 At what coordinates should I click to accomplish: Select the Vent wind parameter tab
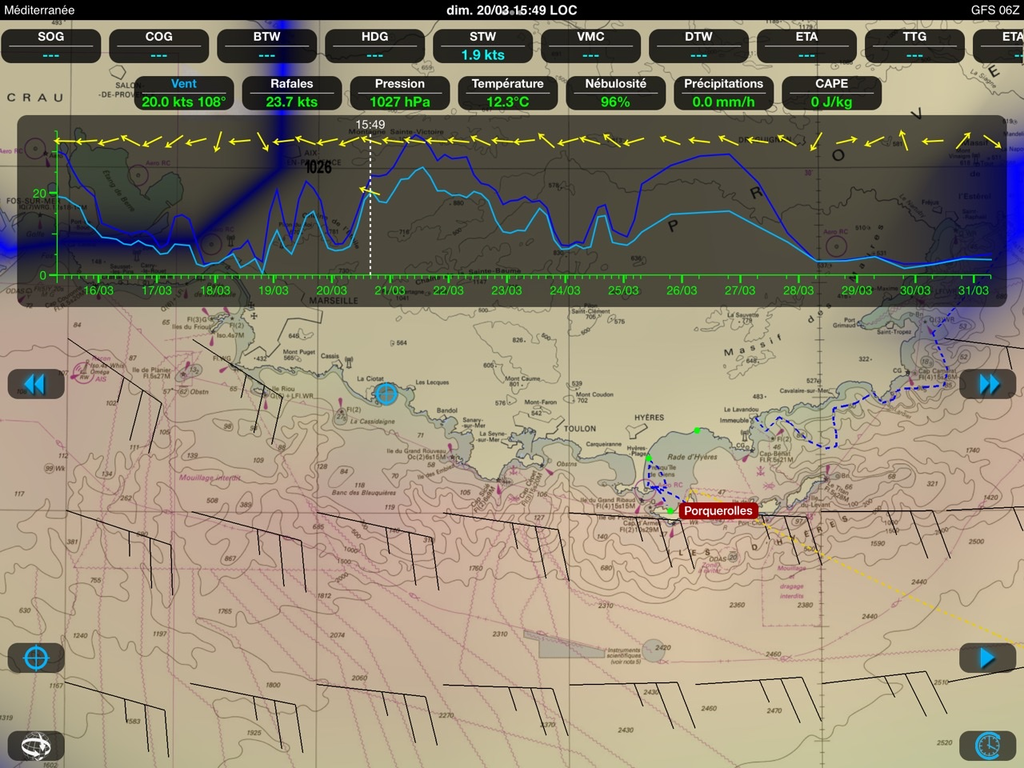[184, 93]
